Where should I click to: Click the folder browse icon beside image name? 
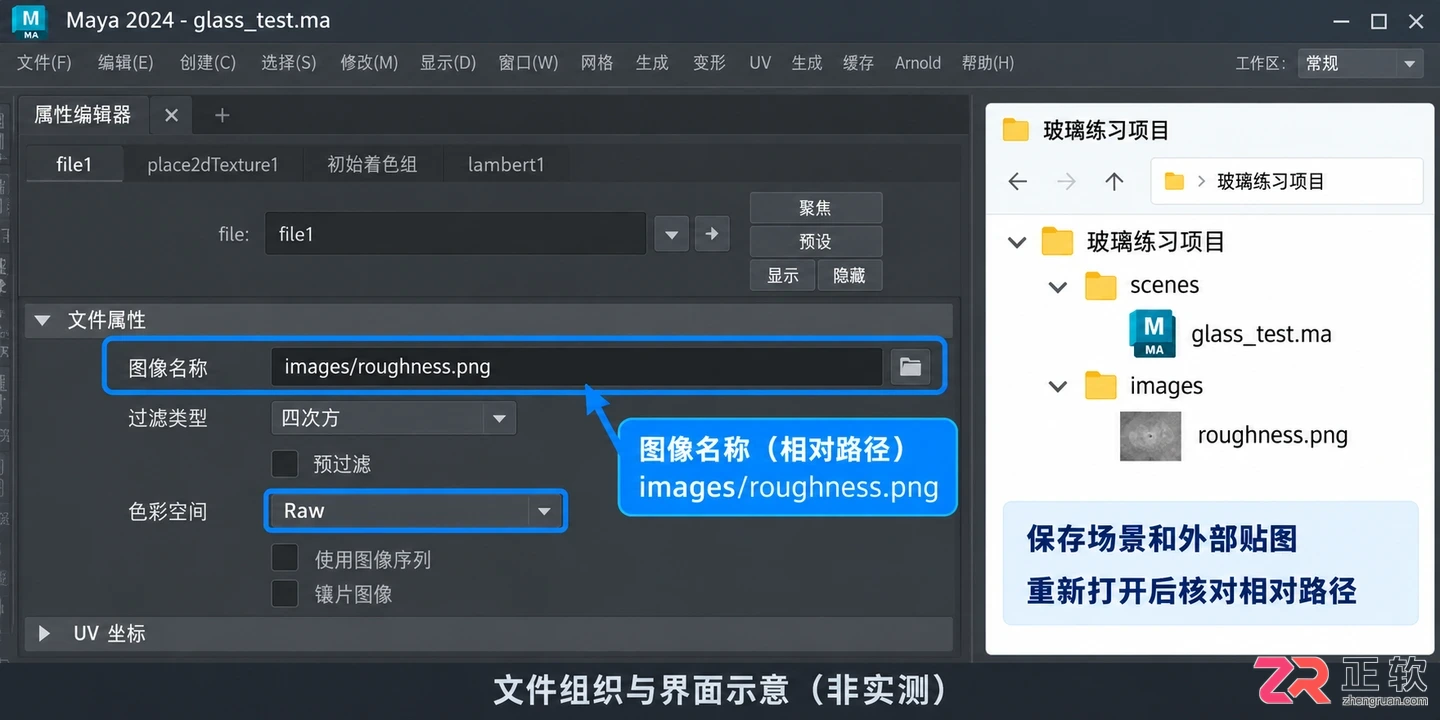910,367
